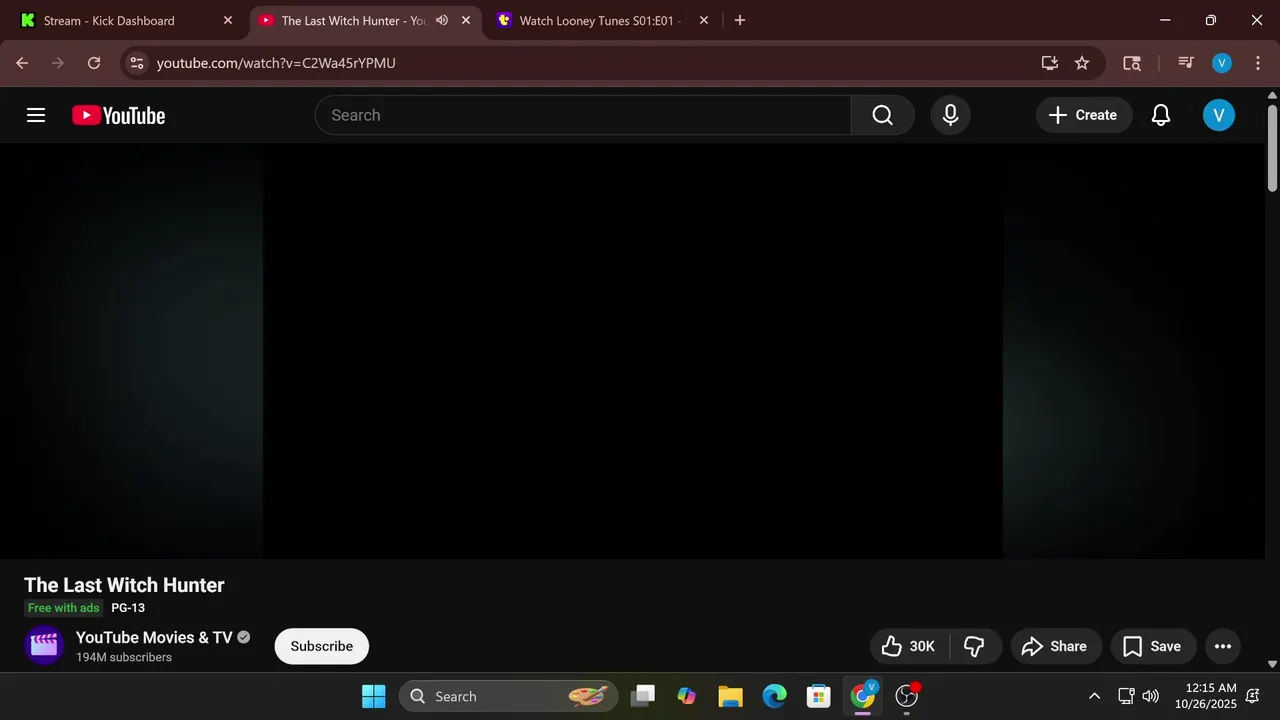Viewport: 1280px width, 720px height.
Task: Open the YouTube guide hamburger menu
Action: pos(36,115)
